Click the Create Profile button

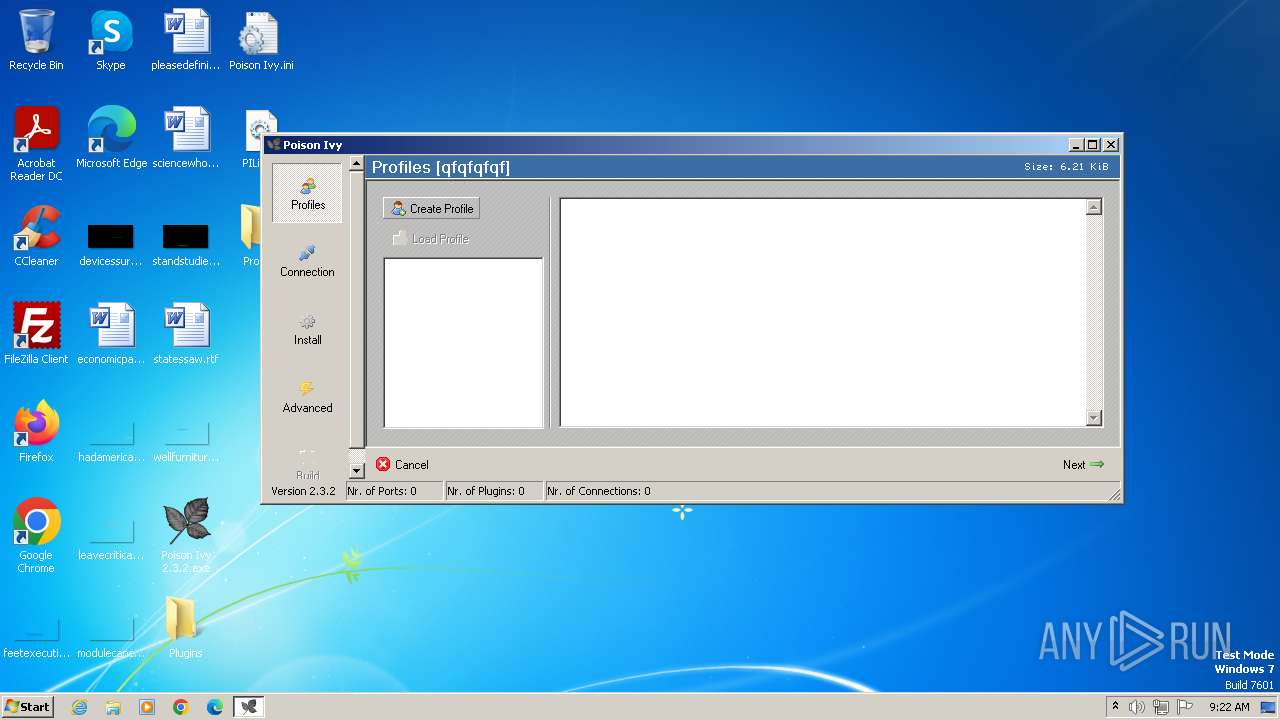point(431,208)
